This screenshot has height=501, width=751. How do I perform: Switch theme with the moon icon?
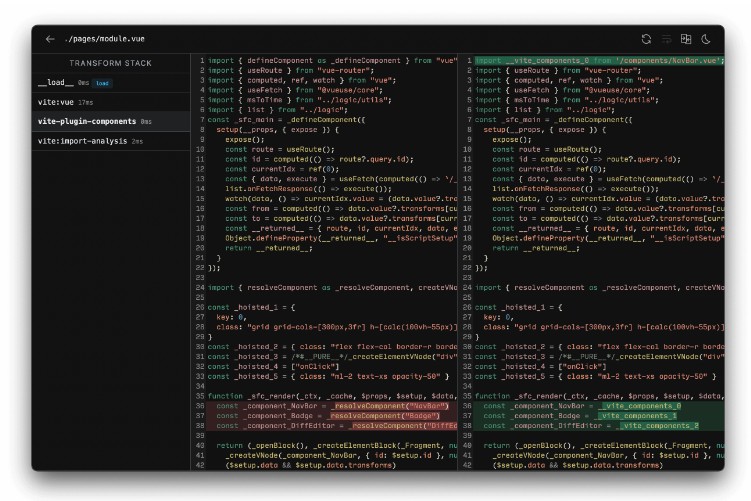706,39
